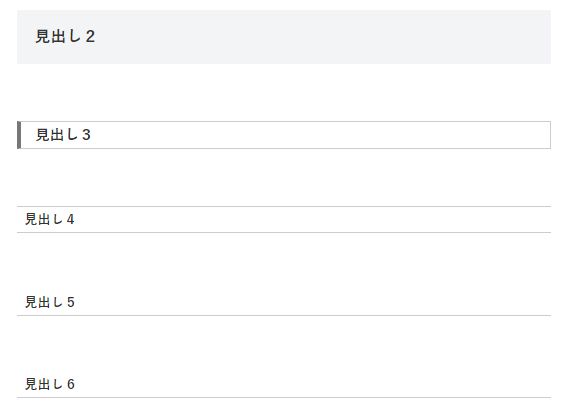
Task: Click the numeral 2 in the first heading
Action: tap(90, 36)
